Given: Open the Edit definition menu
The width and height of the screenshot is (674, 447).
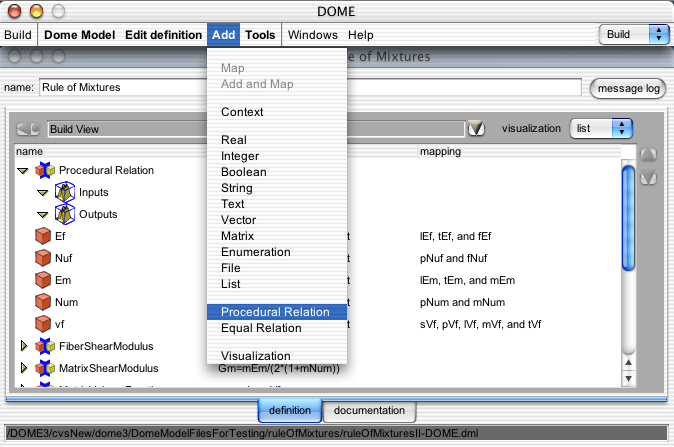Looking at the screenshot, I should pyautogui.click(x=163, y=35).
